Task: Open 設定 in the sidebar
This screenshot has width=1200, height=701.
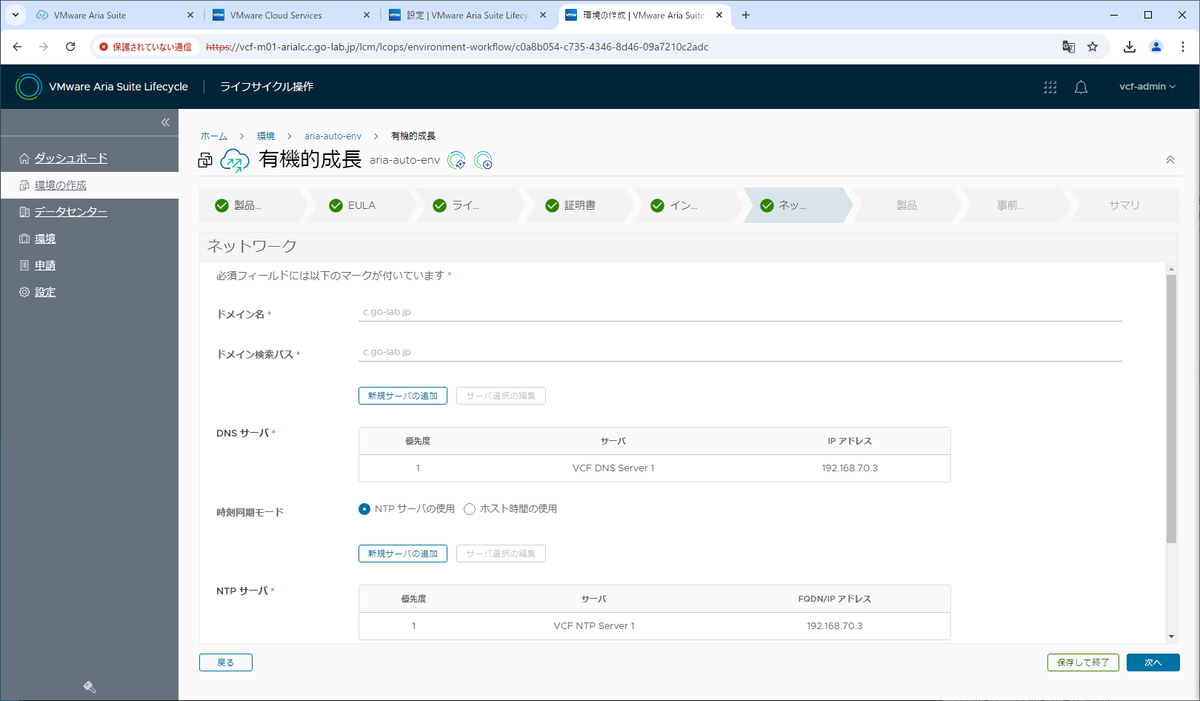Action: 45,292
